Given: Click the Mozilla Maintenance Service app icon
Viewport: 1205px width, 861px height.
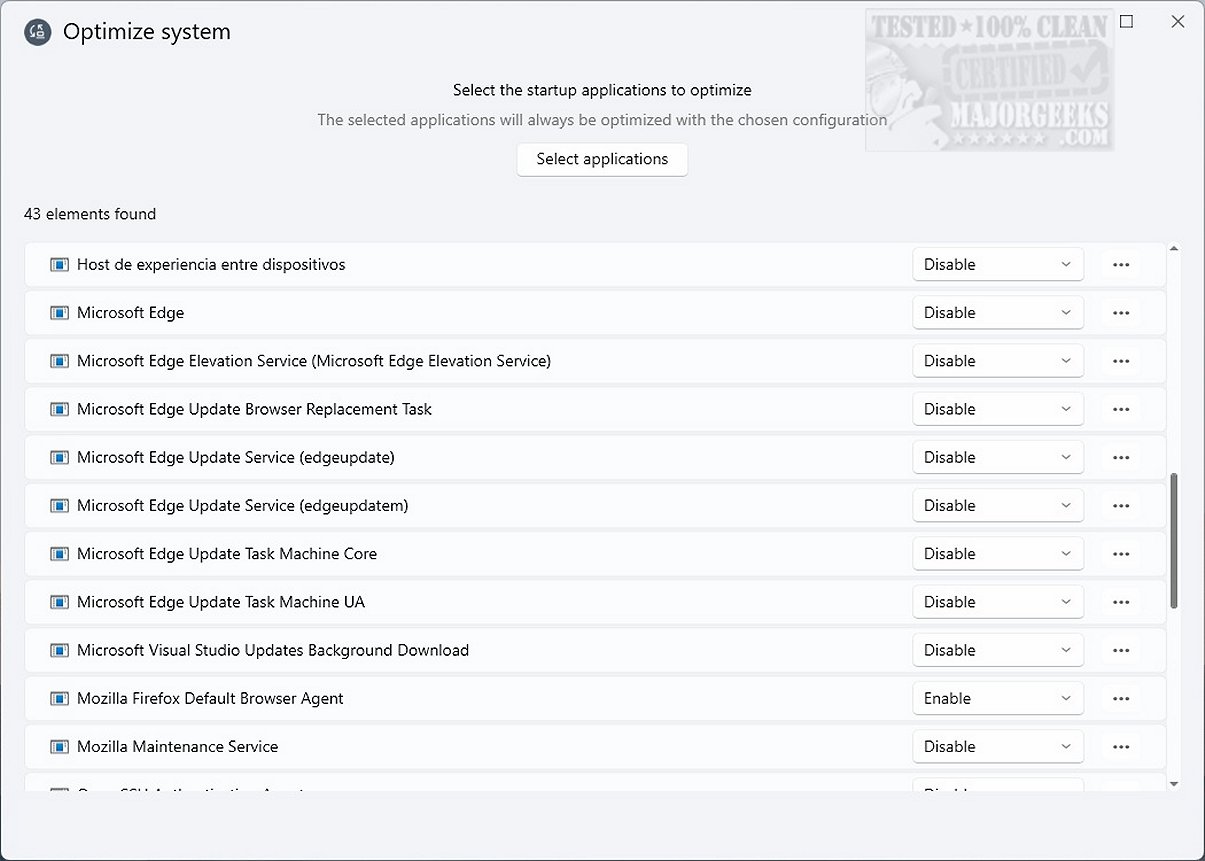Looking at the screenshot, I should [60, 747].
